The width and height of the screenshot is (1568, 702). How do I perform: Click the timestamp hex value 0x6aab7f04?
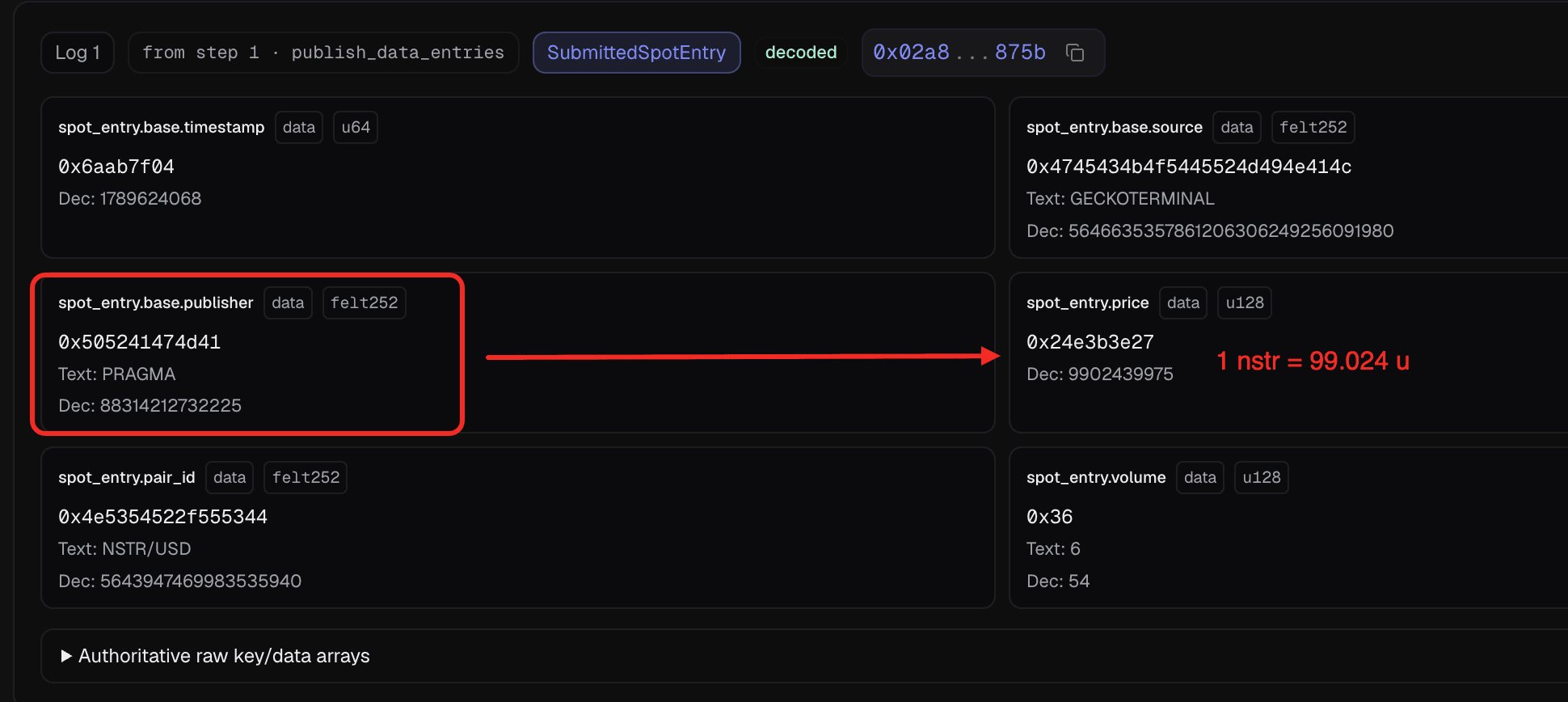point(116,167)
